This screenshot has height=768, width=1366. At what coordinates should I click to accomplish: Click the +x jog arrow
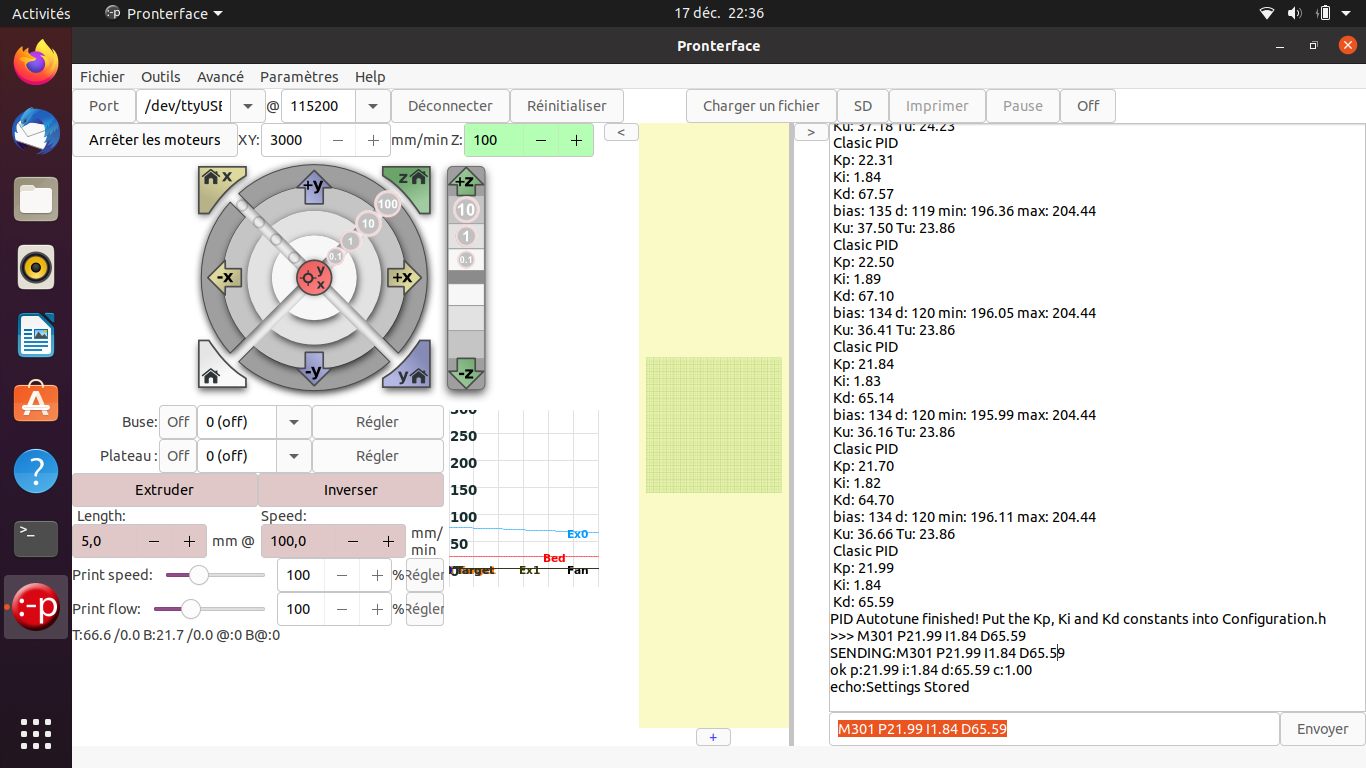(402, 277)
